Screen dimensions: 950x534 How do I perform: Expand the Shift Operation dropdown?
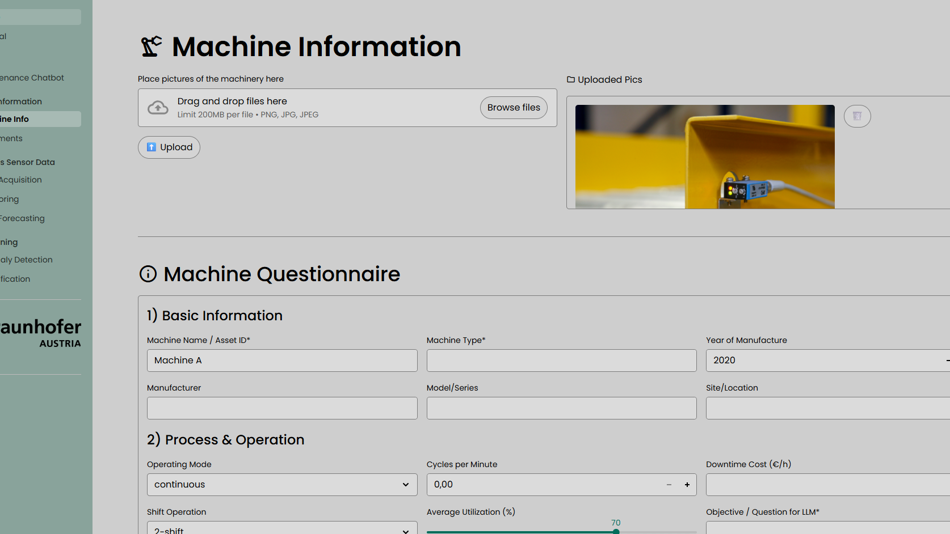click(282, 528)
